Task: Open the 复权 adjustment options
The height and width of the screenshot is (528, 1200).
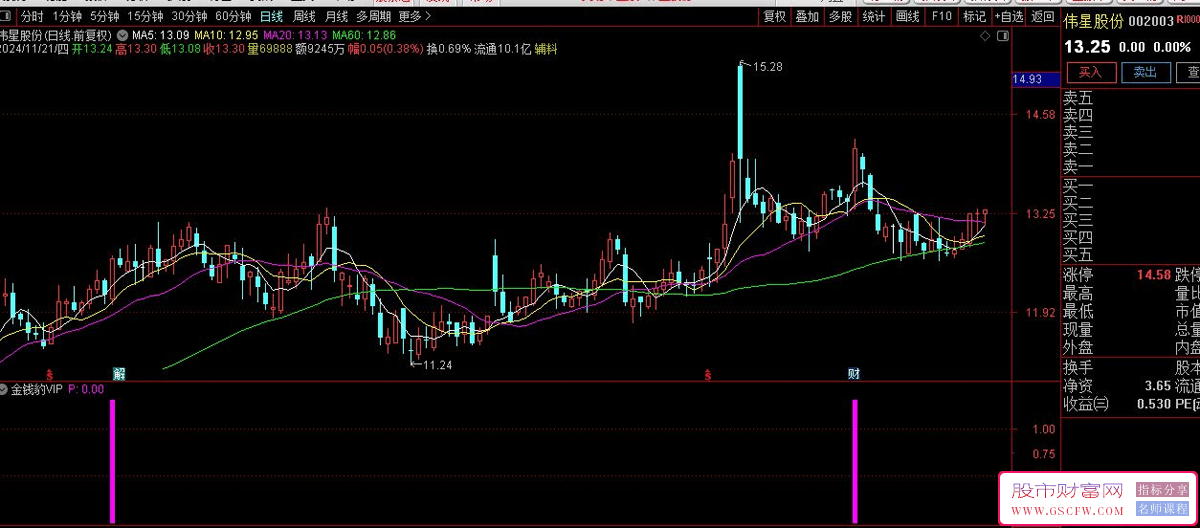Action: pyautogui.click(x=774, y=16)
